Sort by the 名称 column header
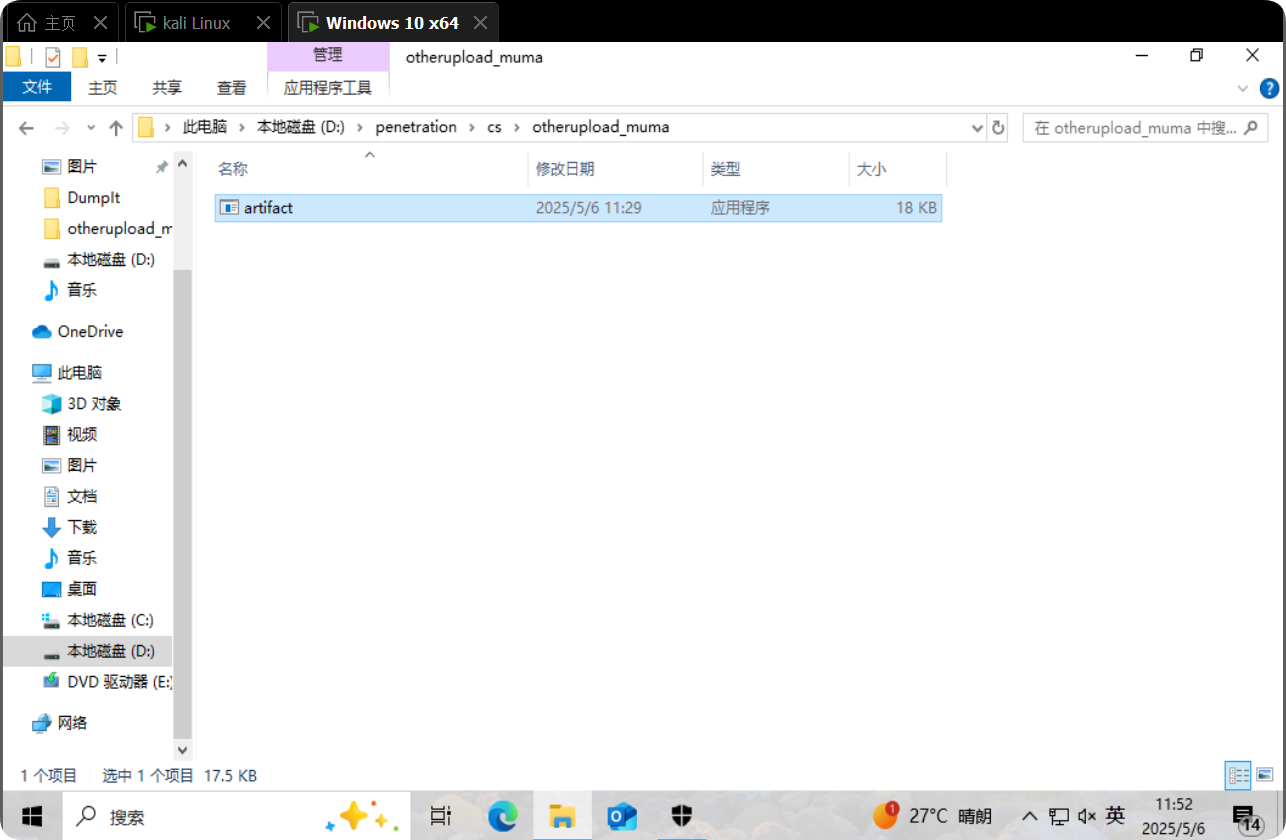Screen dimensions: 1286x840 point(370,169)
